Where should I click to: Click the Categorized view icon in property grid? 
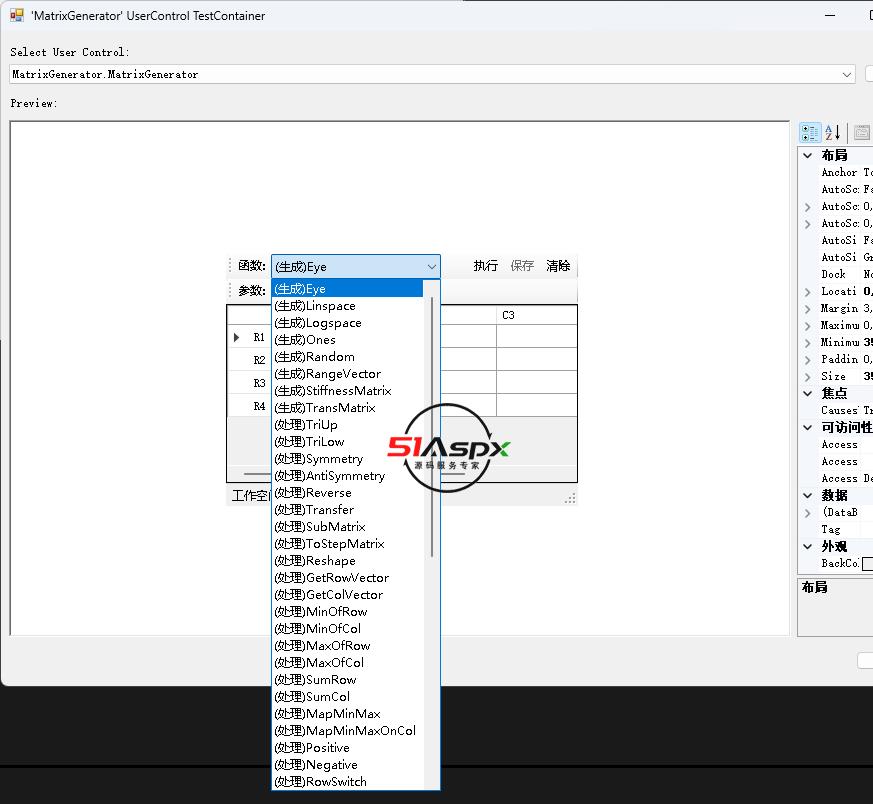coord(810,133)
